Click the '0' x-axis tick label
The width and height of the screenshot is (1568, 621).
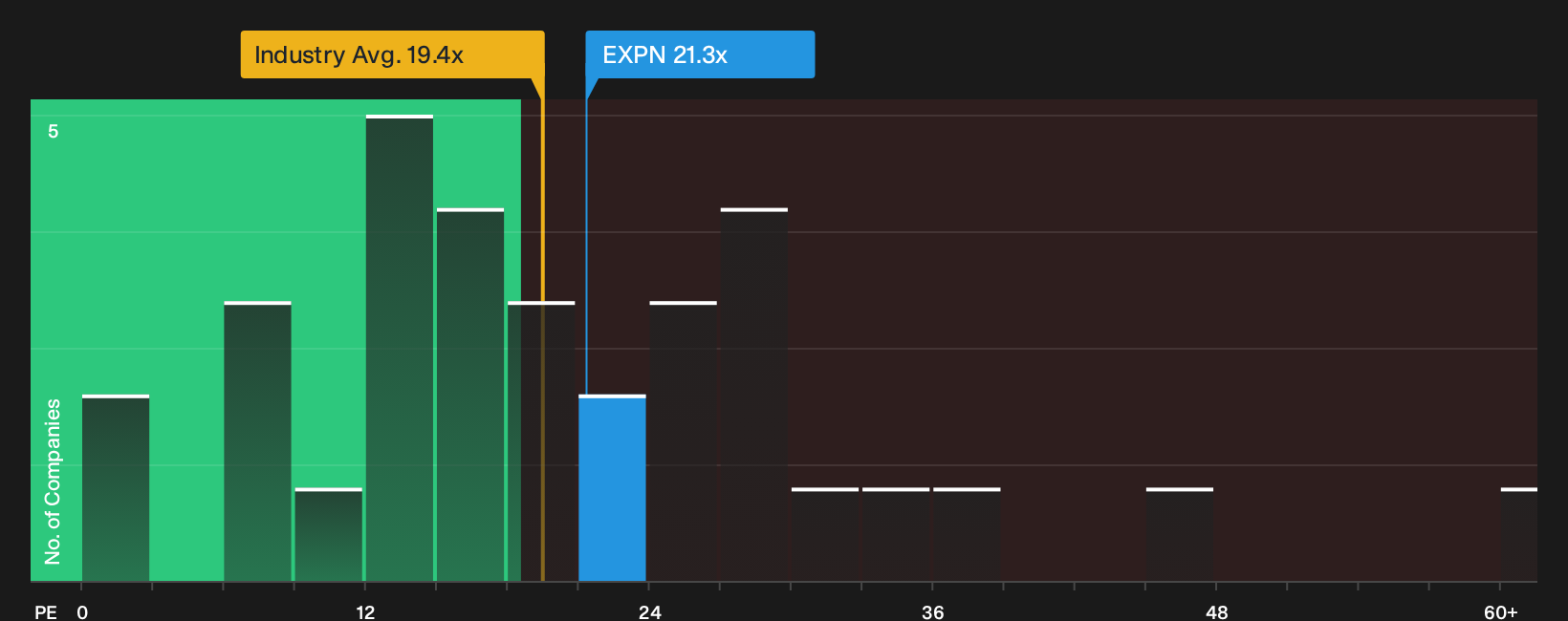tap(82, 611)
